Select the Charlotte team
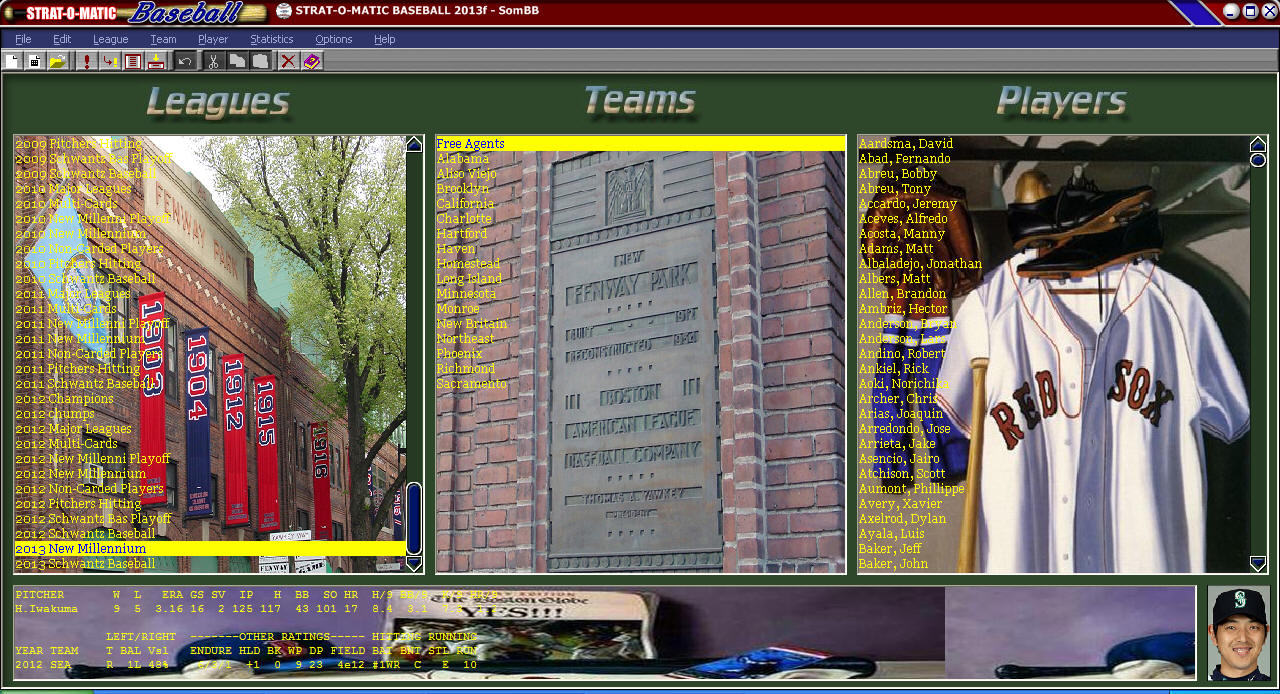 coord(464,219)
